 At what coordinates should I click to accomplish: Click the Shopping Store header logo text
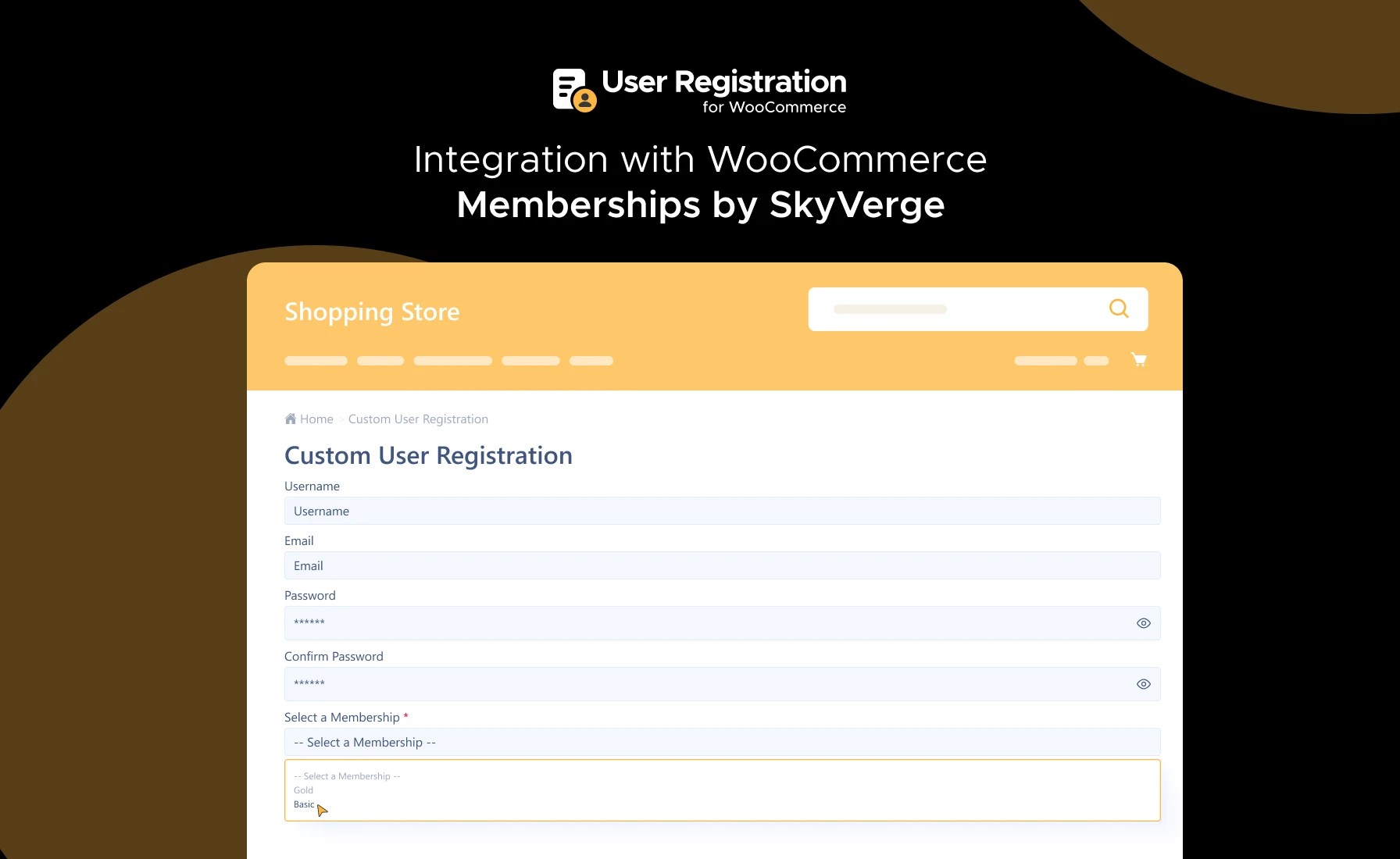click(x=372, y=312)
